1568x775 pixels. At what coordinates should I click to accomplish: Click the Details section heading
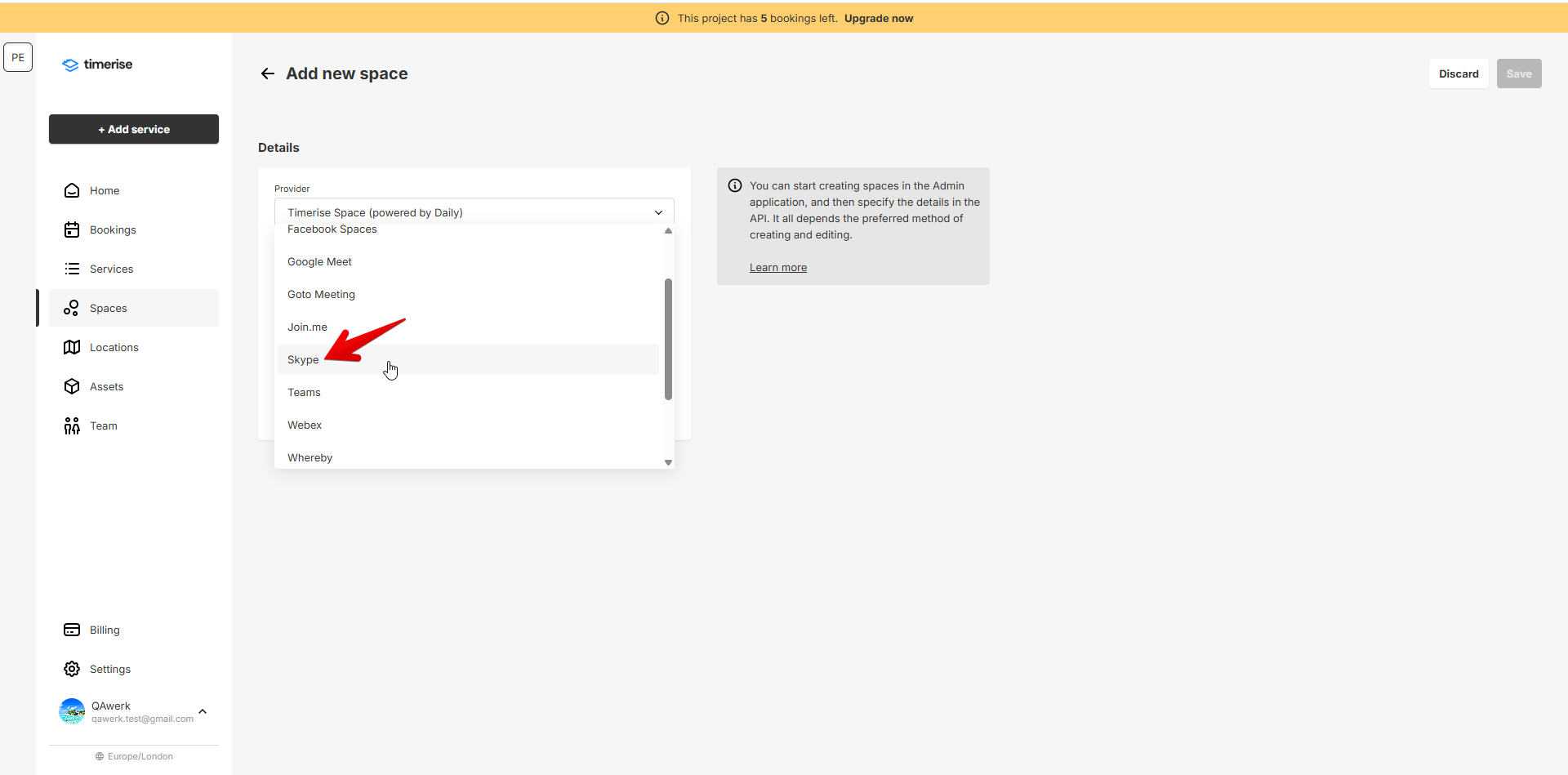coord(278,148)
